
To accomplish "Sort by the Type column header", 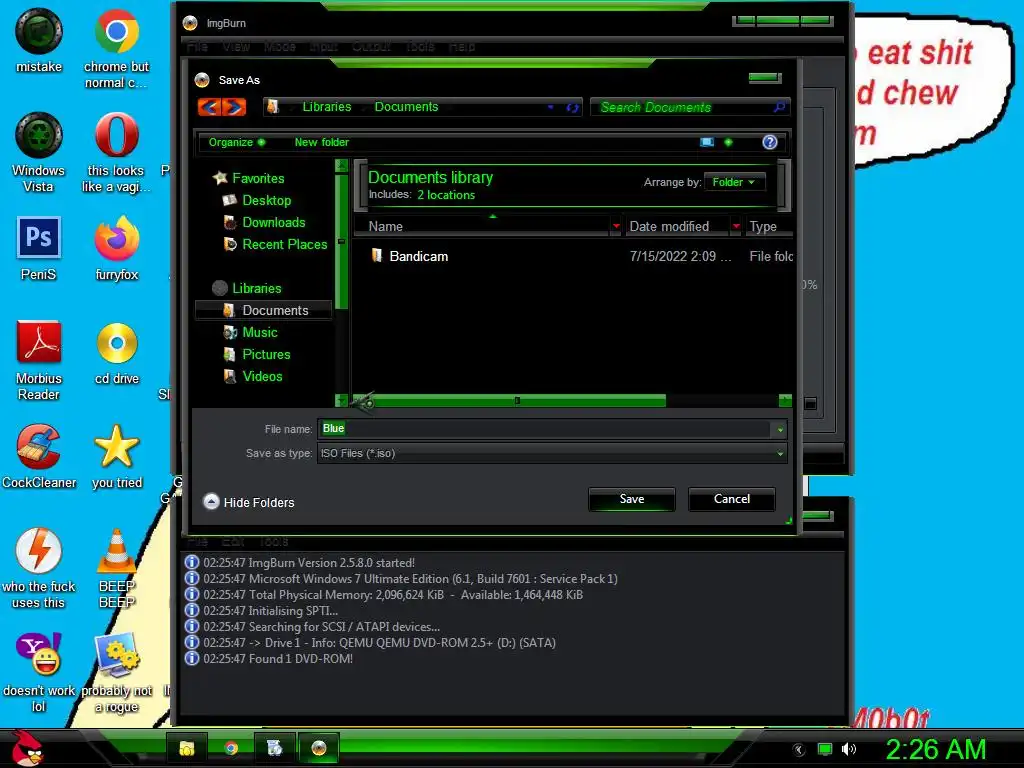I will 771,226.
